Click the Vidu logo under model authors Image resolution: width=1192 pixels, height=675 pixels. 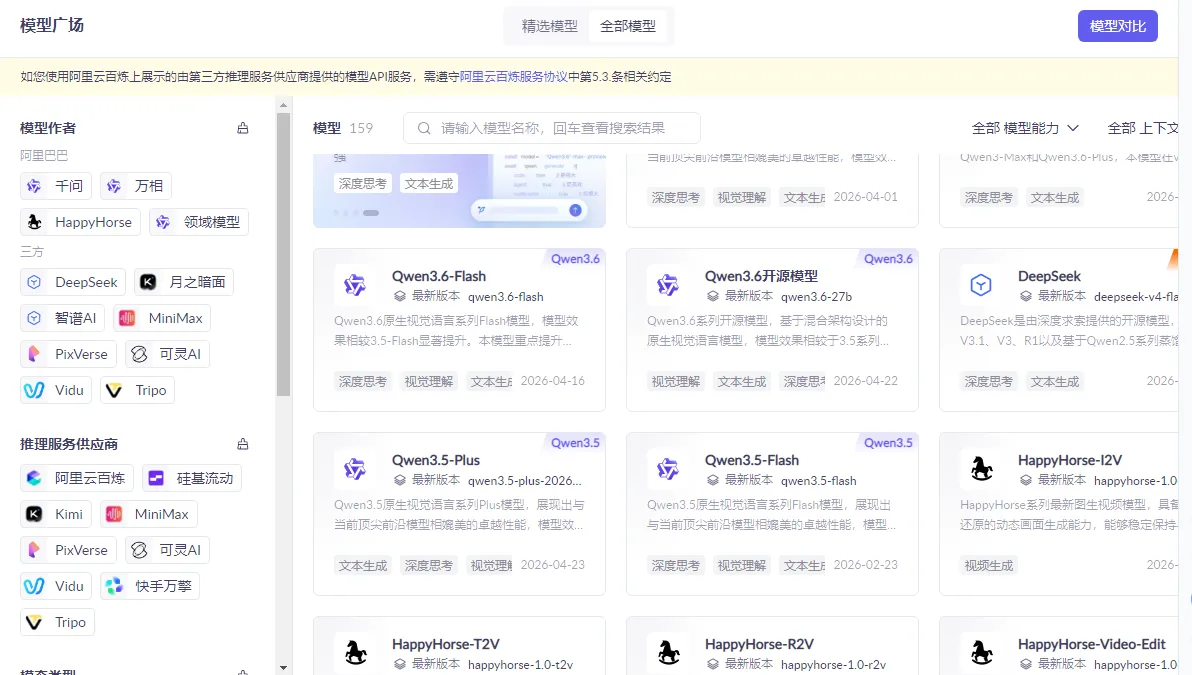coord(34,390)
